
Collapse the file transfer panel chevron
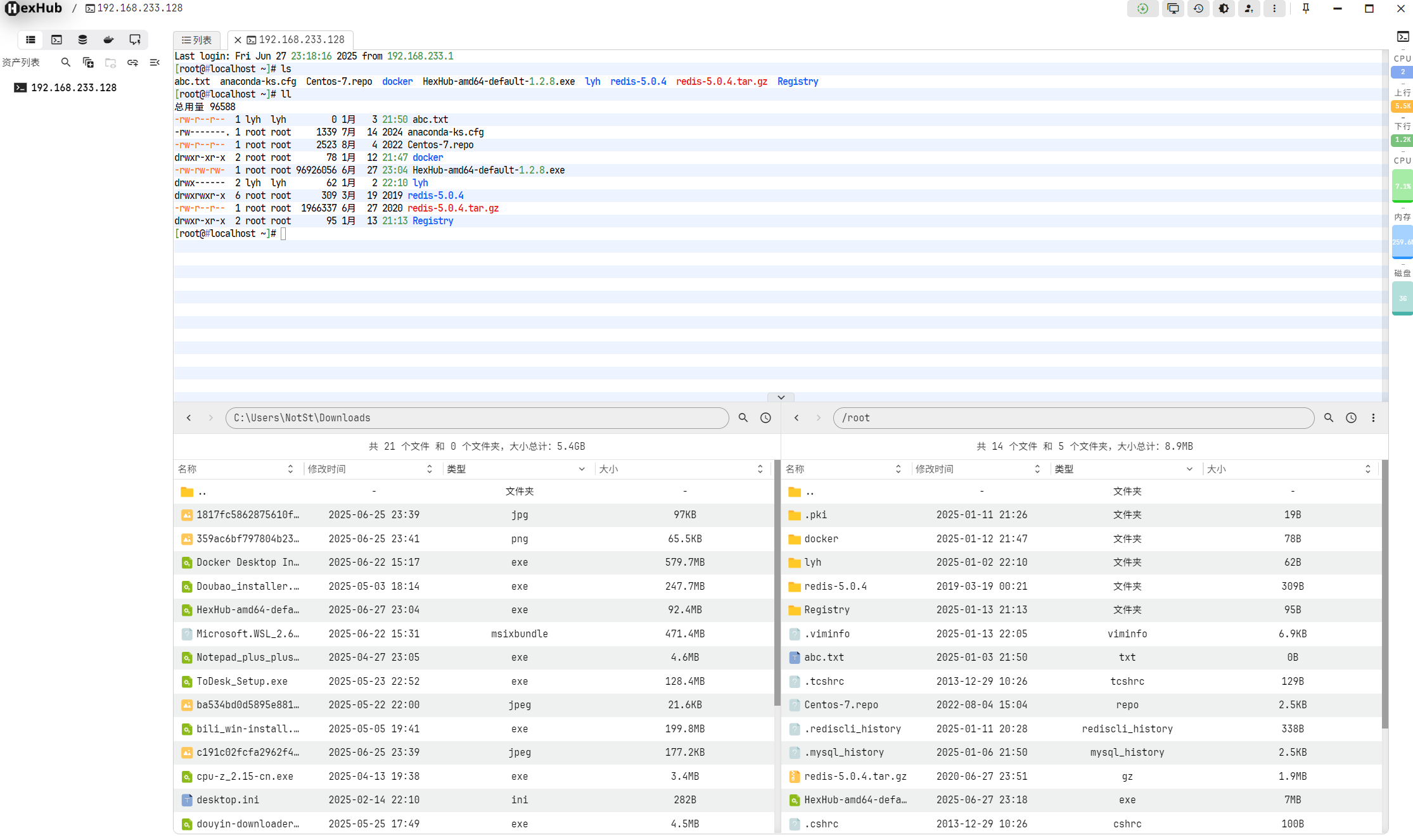[x=781, y=397]
